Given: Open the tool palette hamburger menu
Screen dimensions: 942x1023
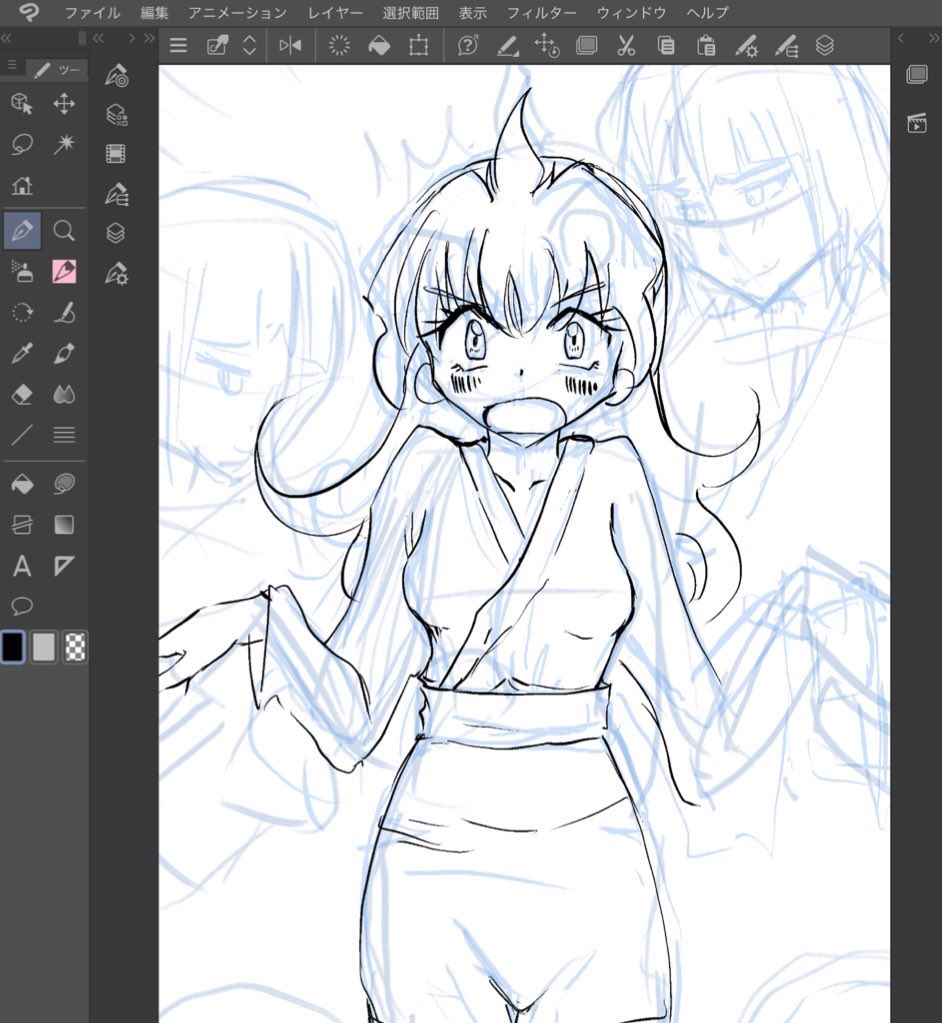Looking at the screenshot, I should [12, 65].
